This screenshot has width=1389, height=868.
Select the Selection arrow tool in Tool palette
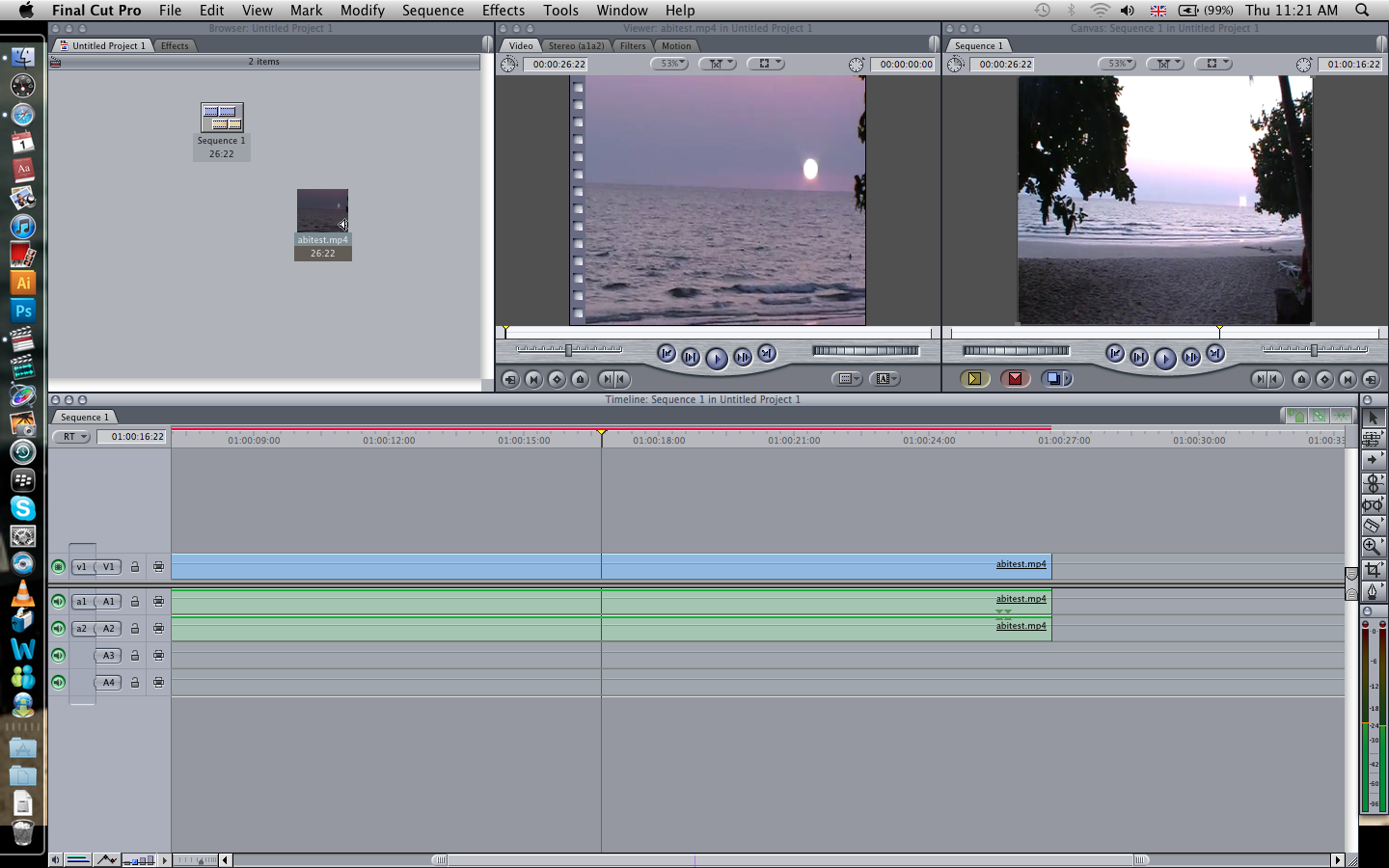[1373, 418]
